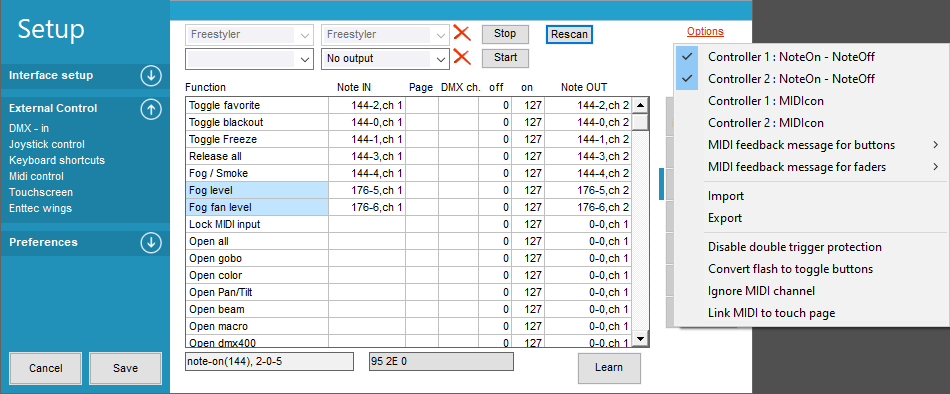Select the Fog fan level row
The image size is (950, 394).
coord(408,207)
